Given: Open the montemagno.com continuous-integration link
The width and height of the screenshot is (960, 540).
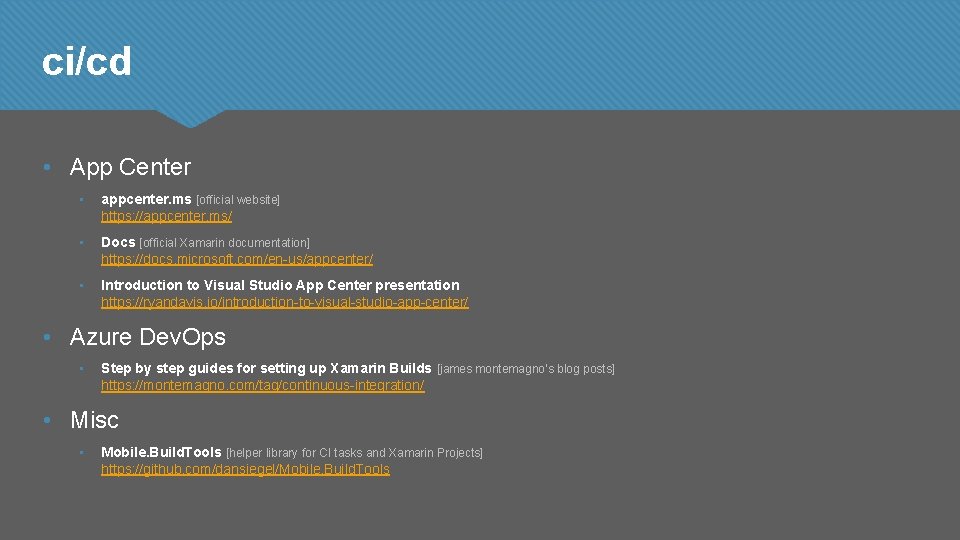Looking at the screenshot, I should (x=263, y=385).
